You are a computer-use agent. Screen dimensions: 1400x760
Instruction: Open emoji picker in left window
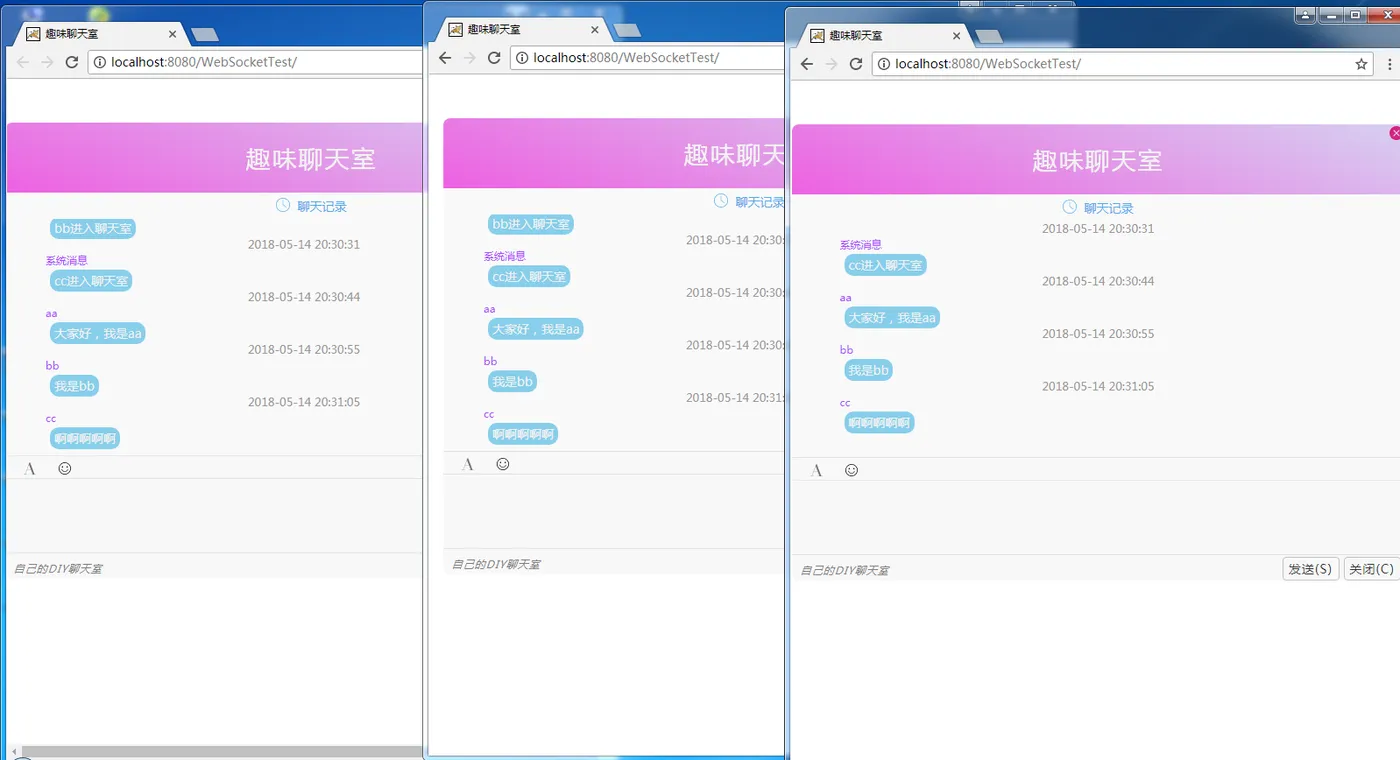click(x=65, y=468)
